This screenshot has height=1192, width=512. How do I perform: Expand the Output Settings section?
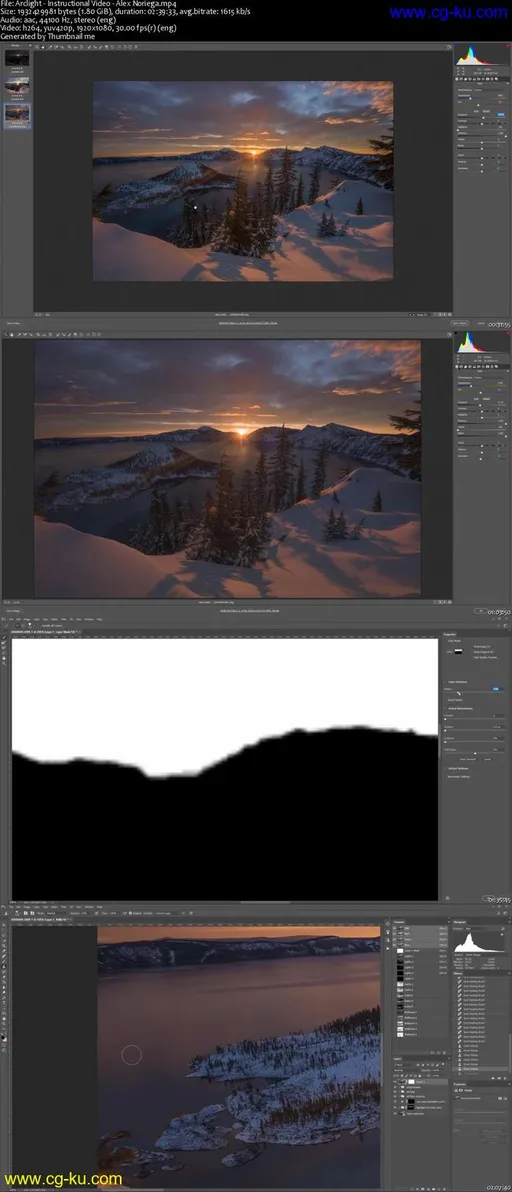[445, 769]
